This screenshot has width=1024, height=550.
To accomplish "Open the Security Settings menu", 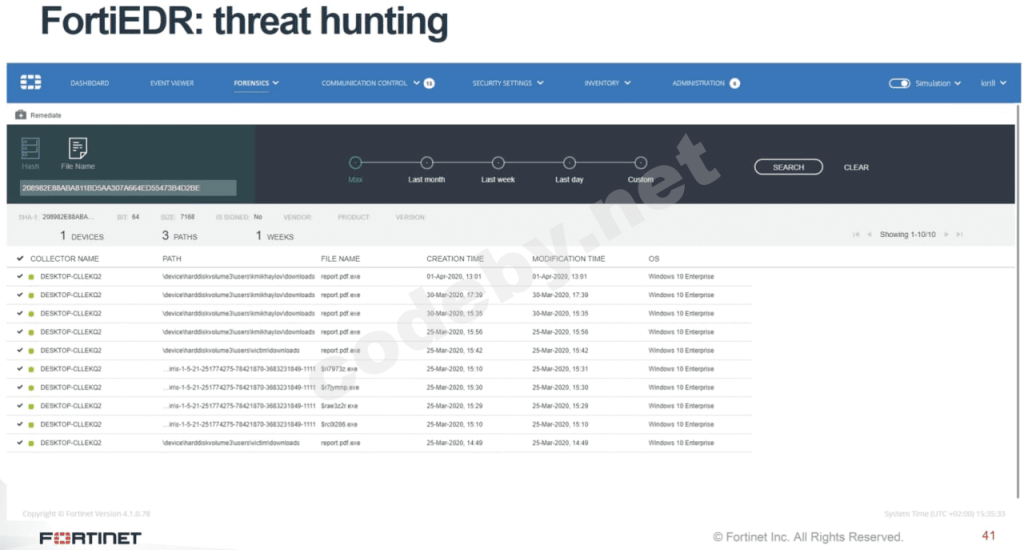I will point(502,83).
